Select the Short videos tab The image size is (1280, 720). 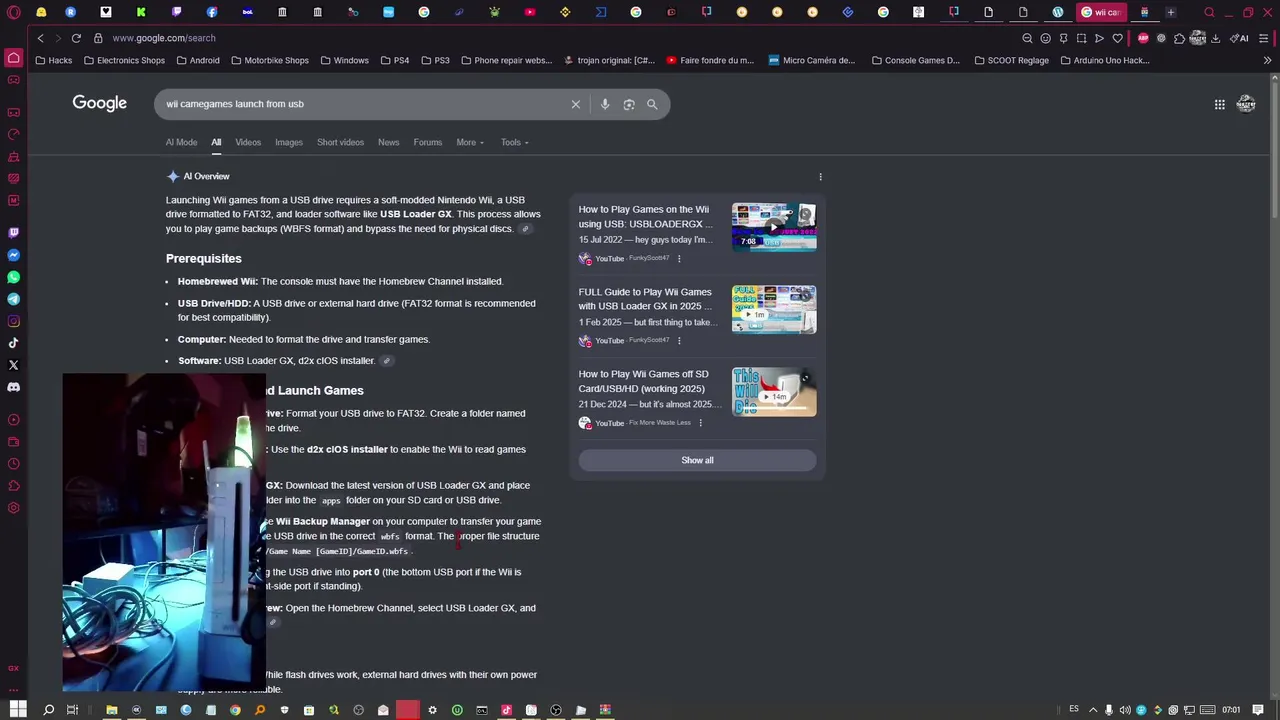pos(340,142)
